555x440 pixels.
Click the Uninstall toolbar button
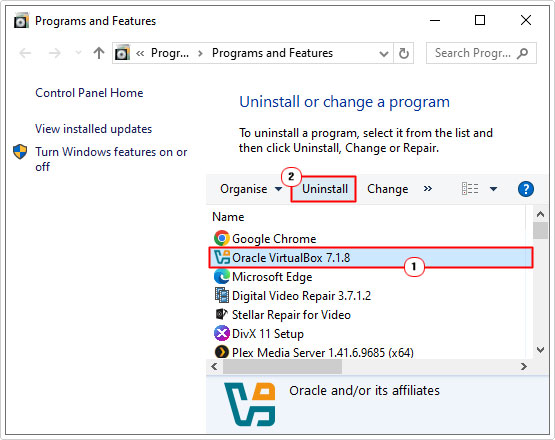pyautogui.click(x=325, y=189)
